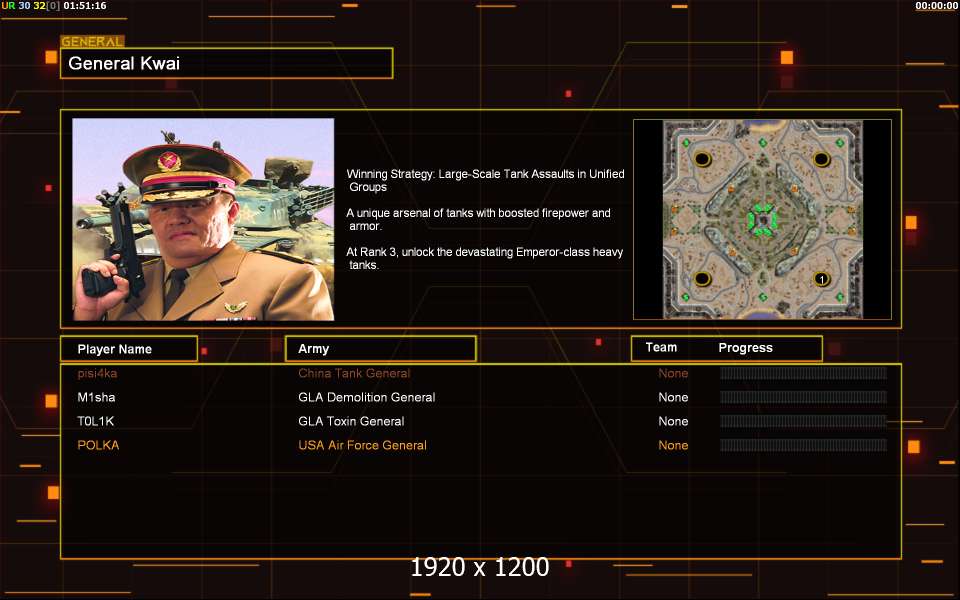
Task: Click the team value None for pisi4ka
Action: coord(673,373)
